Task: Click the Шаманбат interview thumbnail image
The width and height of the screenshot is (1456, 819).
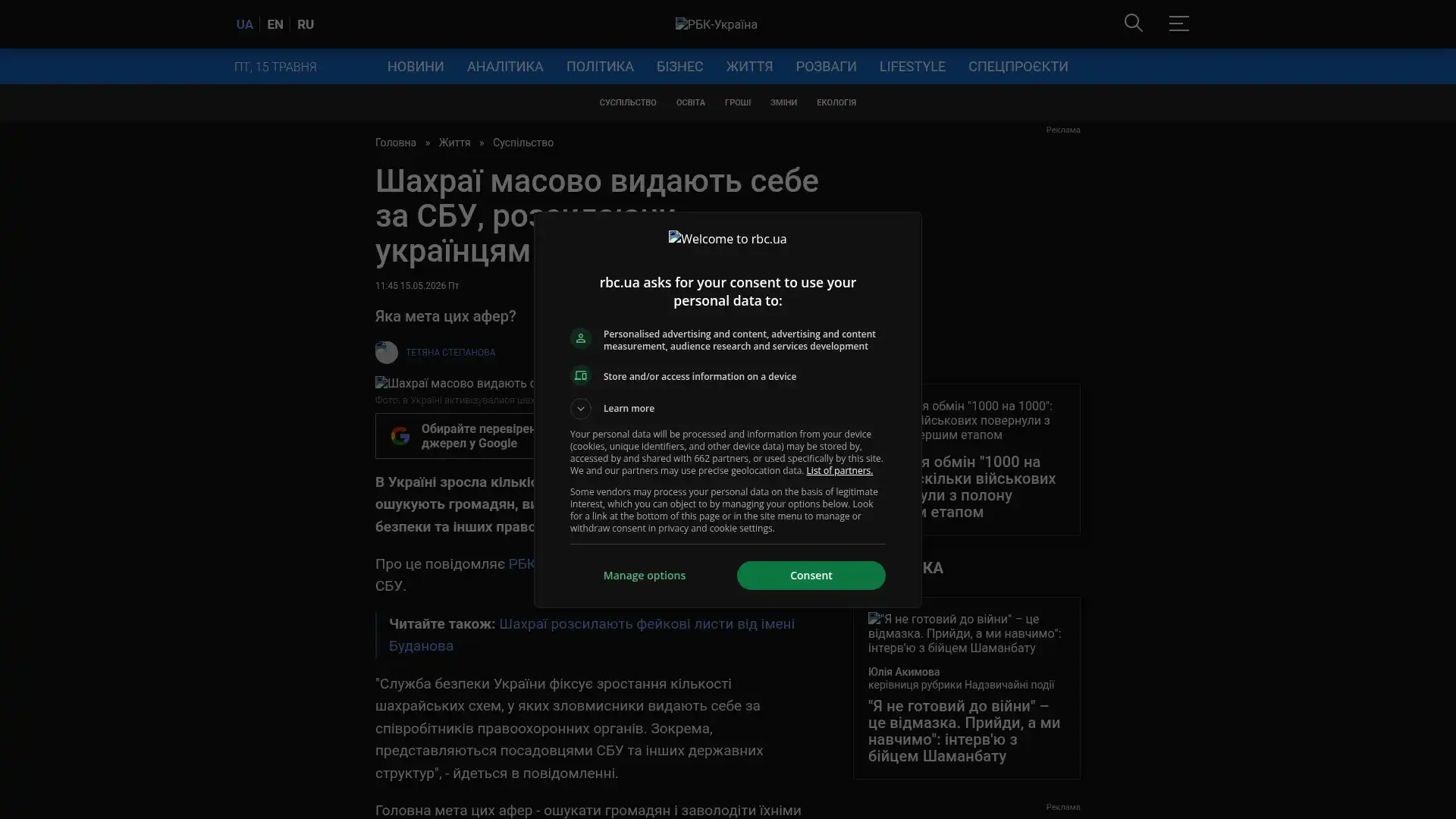Action: (964, 633)
